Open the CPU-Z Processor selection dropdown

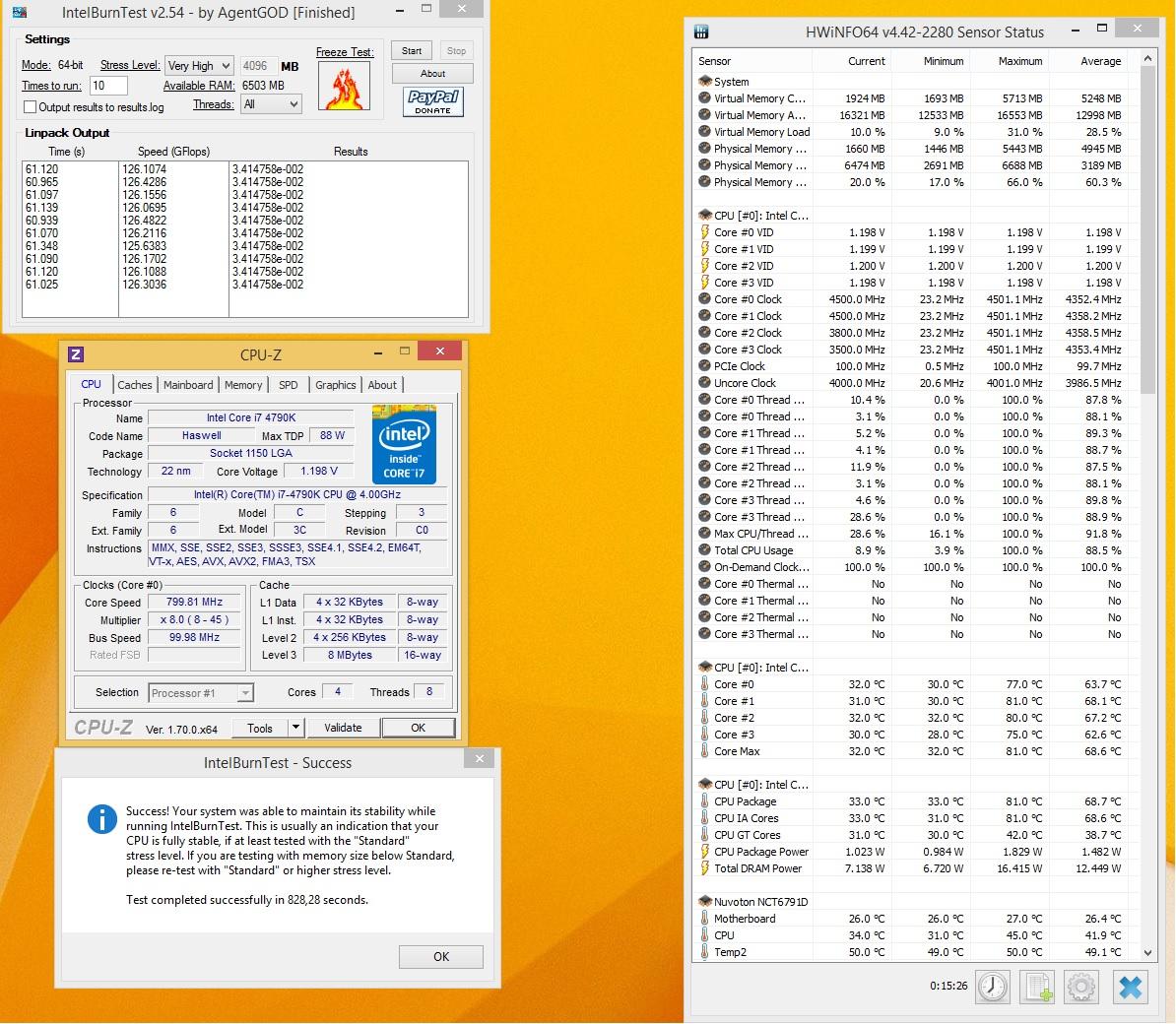coord(201,692)
